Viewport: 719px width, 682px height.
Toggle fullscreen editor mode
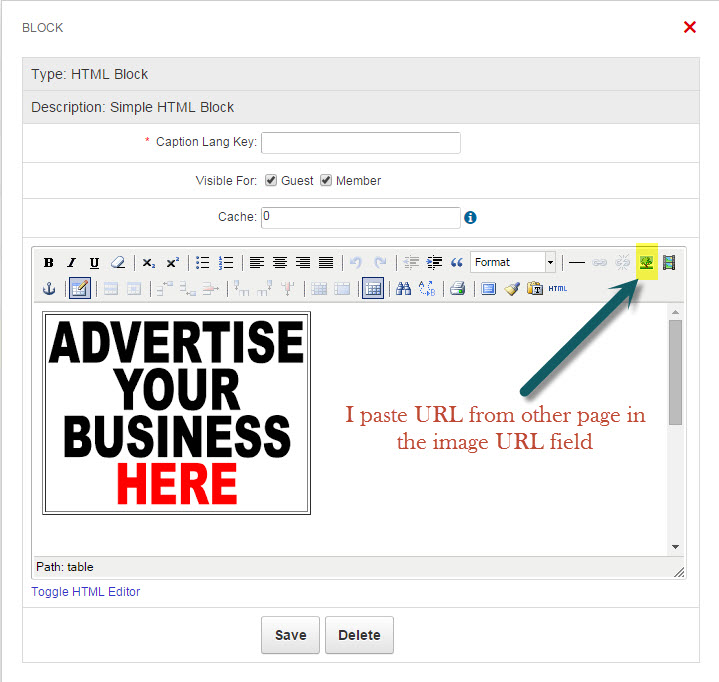pyautogui.click(x=489, y=288)
